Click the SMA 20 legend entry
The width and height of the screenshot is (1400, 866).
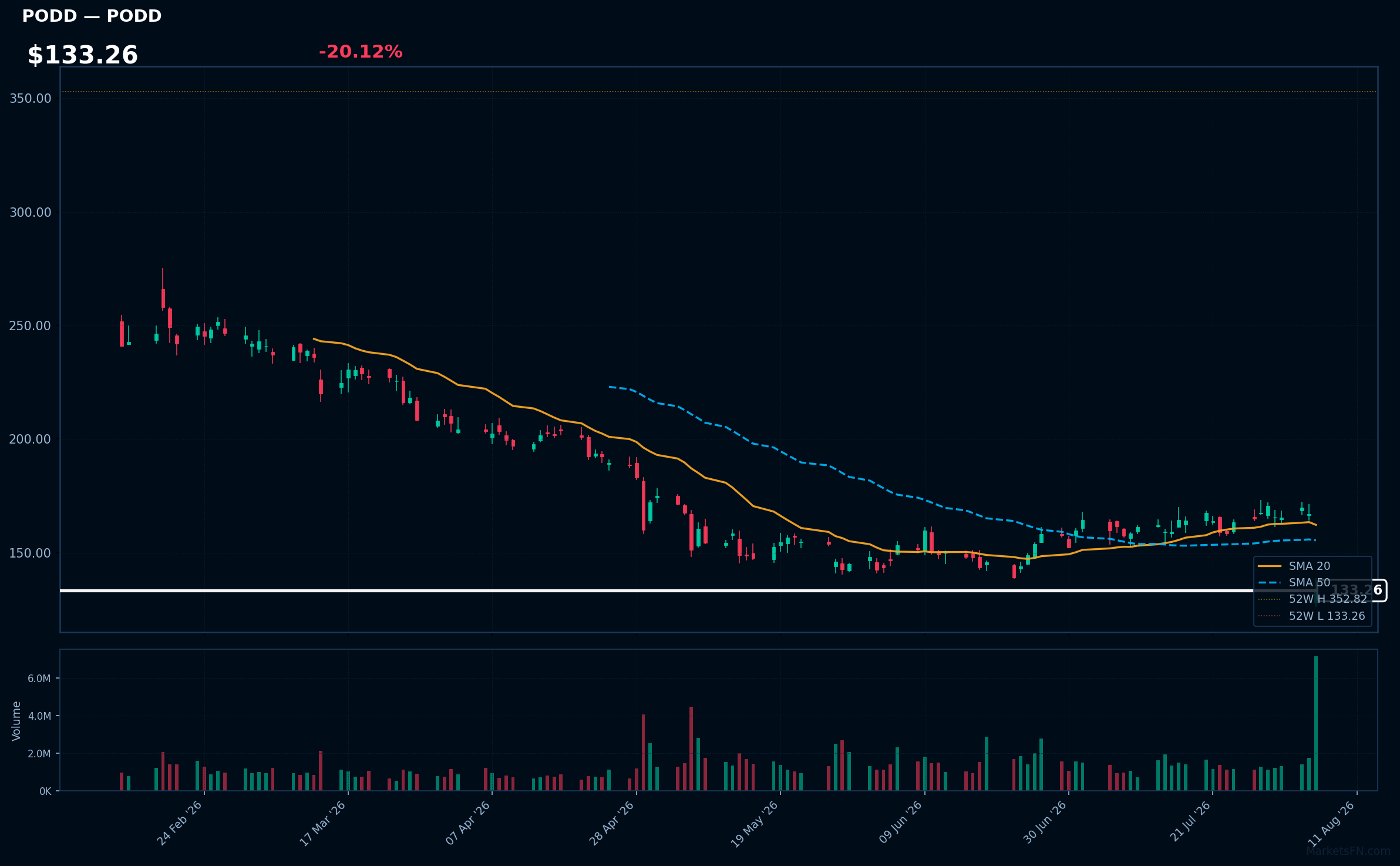[1294, 566]
